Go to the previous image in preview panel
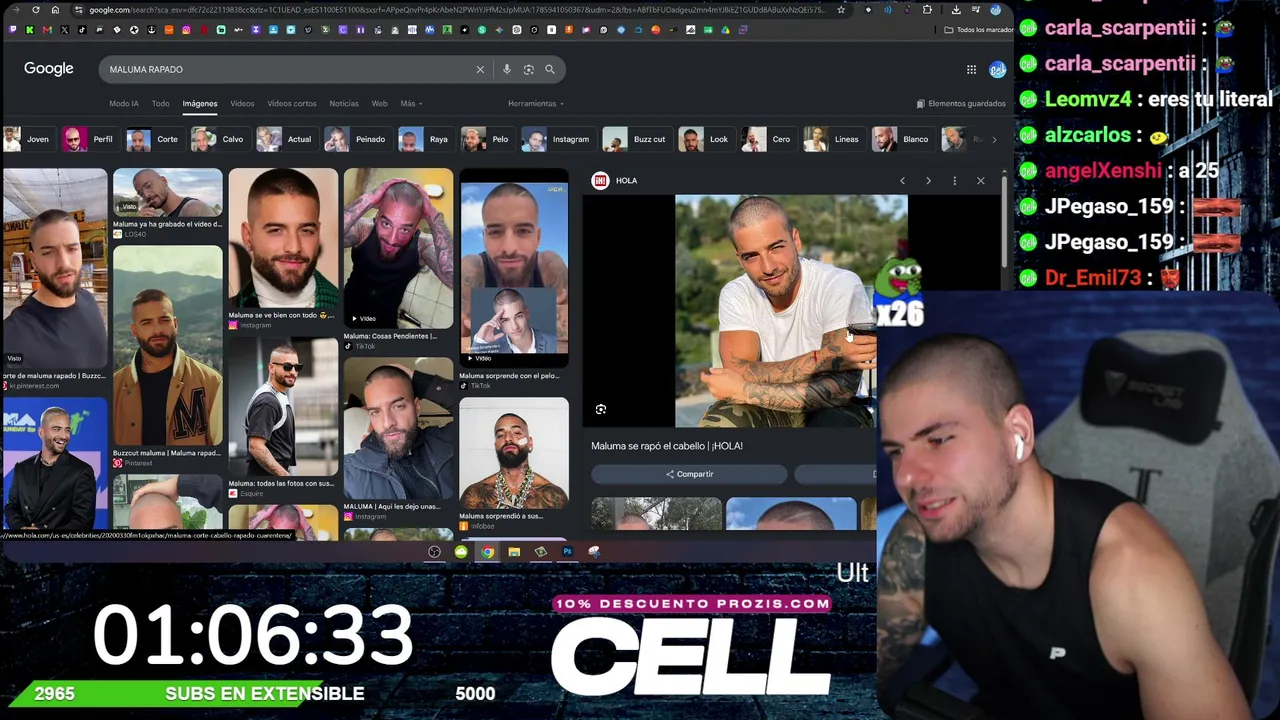1280x720 pixels. click(902, 181)
